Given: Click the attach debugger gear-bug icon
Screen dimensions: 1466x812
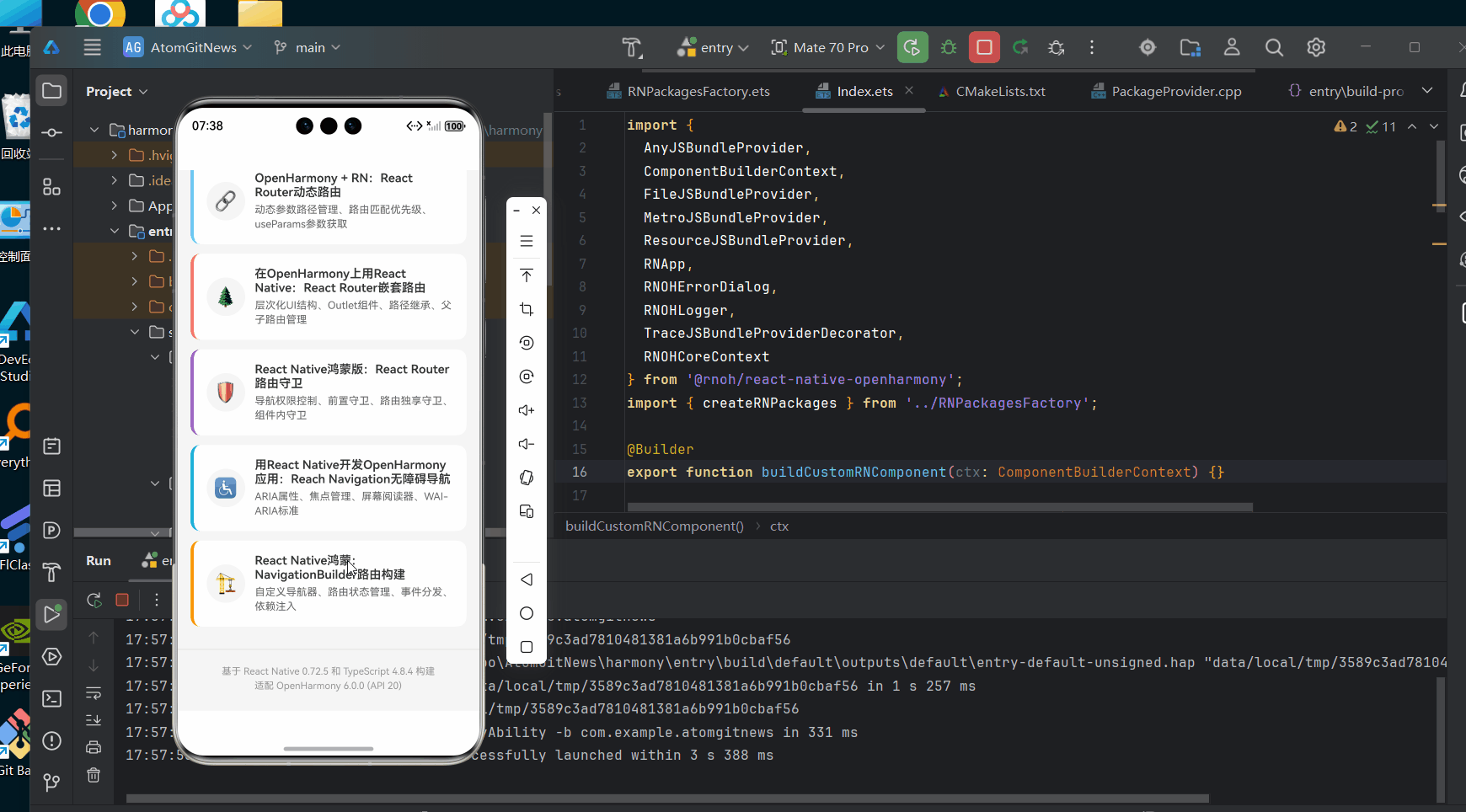Looking at the screenshot, I should [x=1057, y=47].
